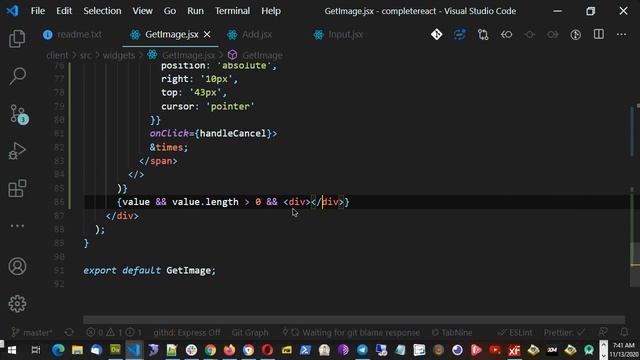Image resolution: width=640 pixels, height=360 pixels.
Task: Open the Edit menu
Action: click(64, 11)
